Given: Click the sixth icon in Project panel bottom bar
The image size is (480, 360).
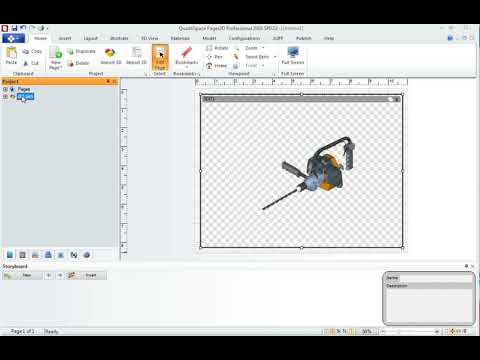Looking at the screenshot, I should pos(74,255).
